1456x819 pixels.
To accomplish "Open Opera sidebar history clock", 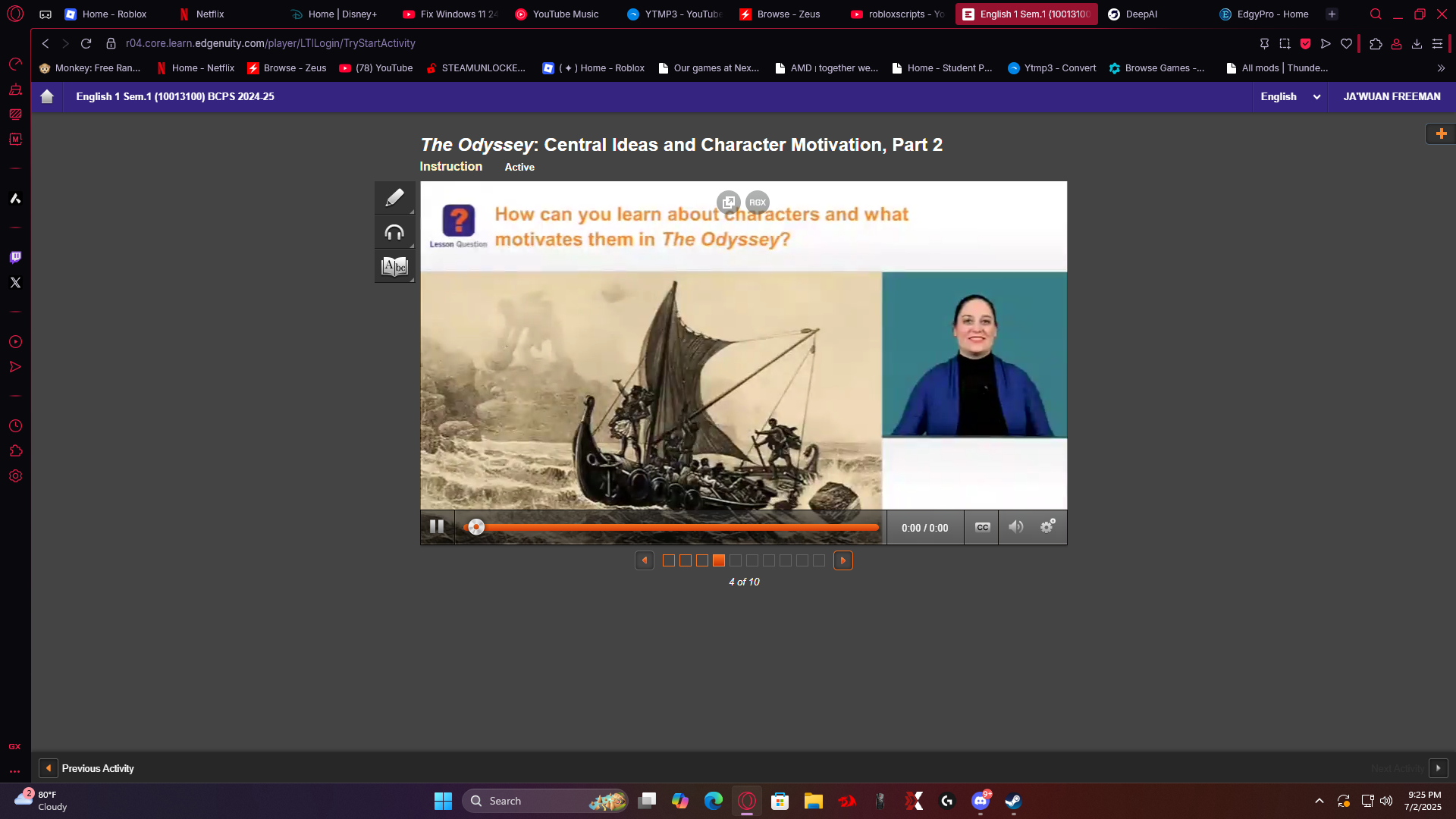I will [15, 426].
